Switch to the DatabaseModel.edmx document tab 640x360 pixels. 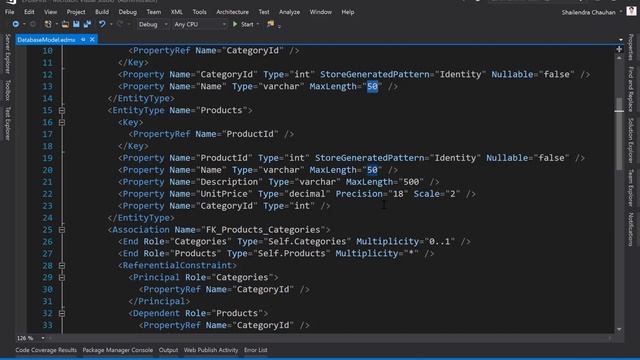pyautogui.click(x=47, y=40)
